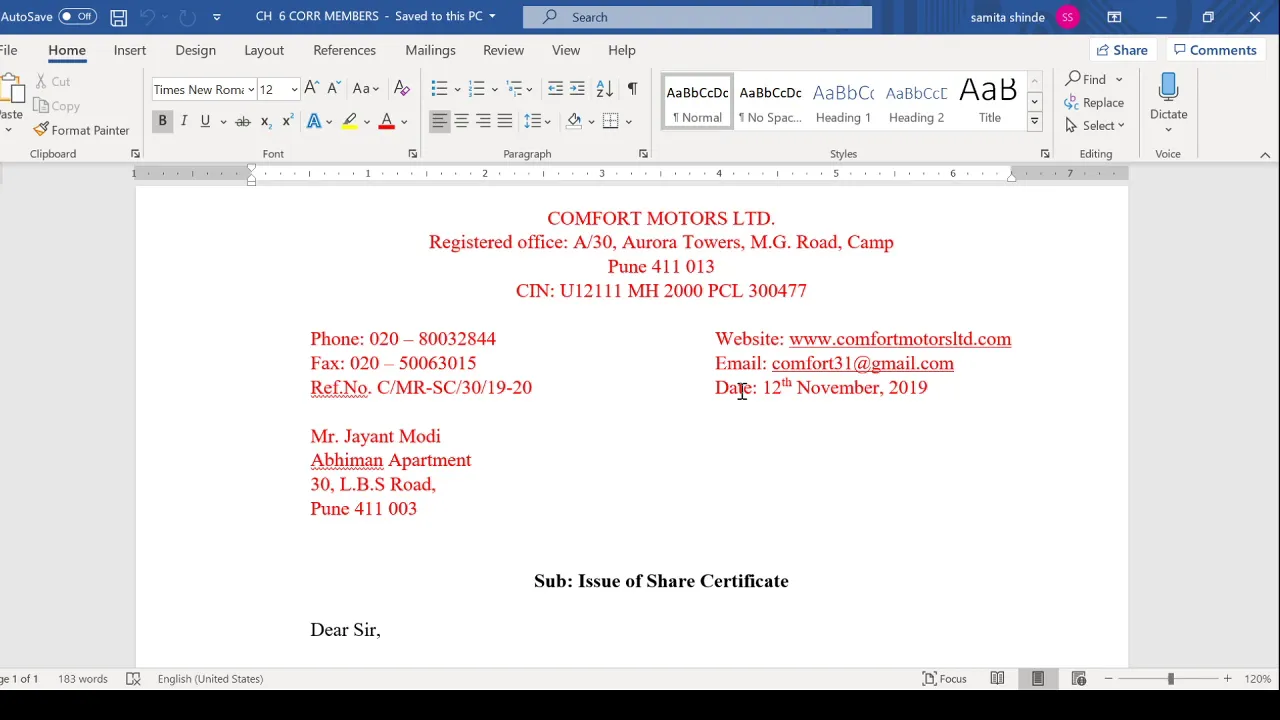1280x720 pixels.
Task: Collapse the ribbon with the chevron
Action: 1265,155
